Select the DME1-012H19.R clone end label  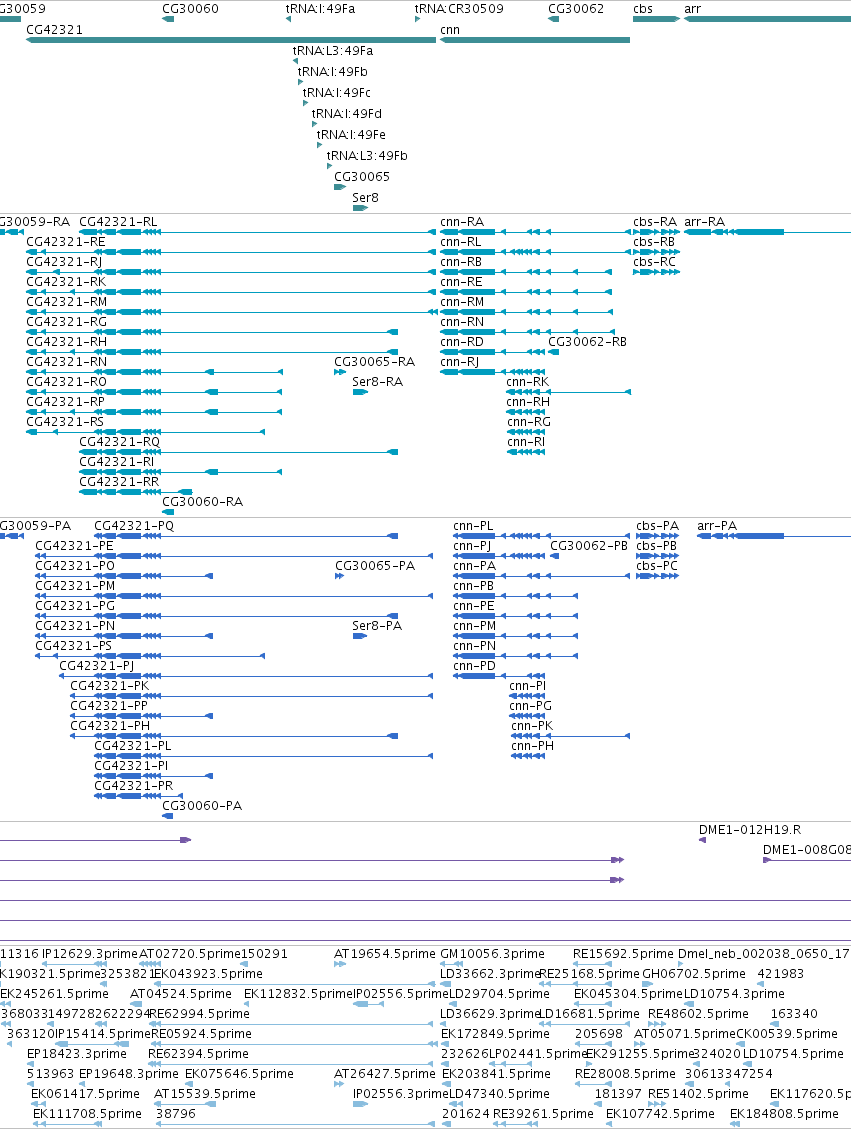pos(750,829)
